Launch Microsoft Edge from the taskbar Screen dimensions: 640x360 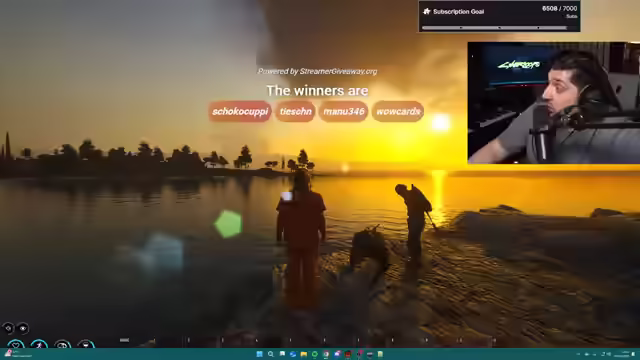tap(293, 354)
